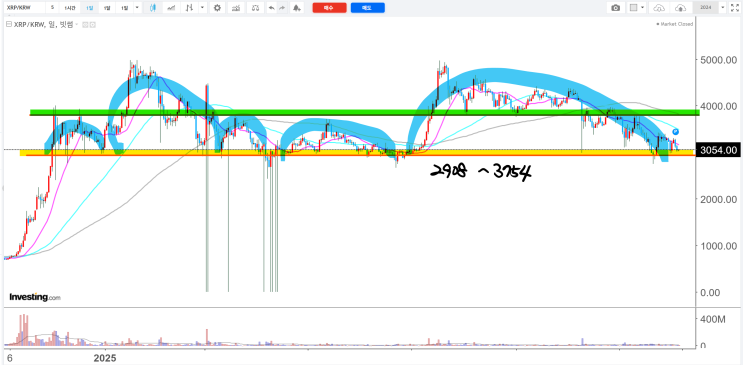Take a chart snapshot with camera icon
This screenshot has height=365, width=743.
616,8
